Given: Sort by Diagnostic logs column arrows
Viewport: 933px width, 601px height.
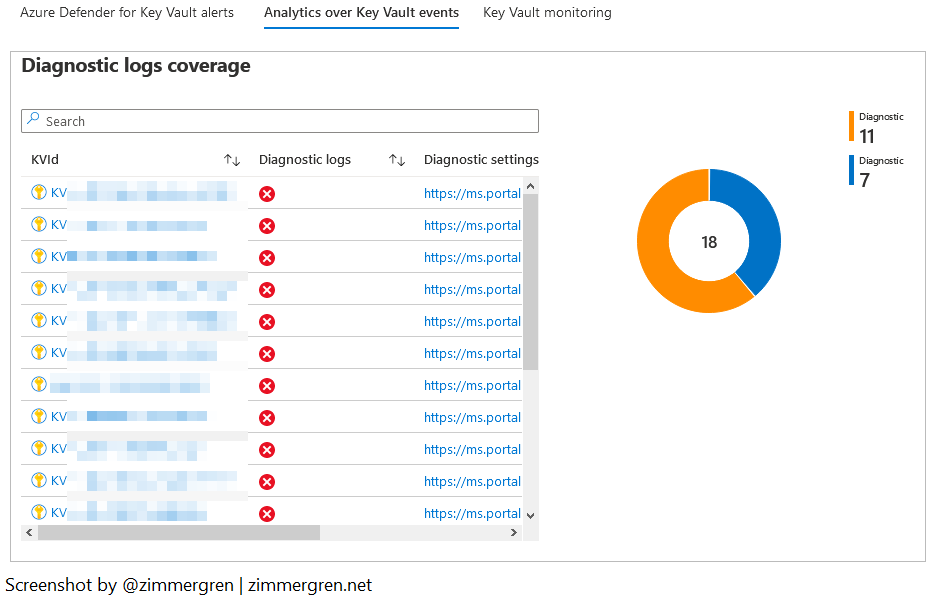Looking at the screenshot, I should [397, 160].
